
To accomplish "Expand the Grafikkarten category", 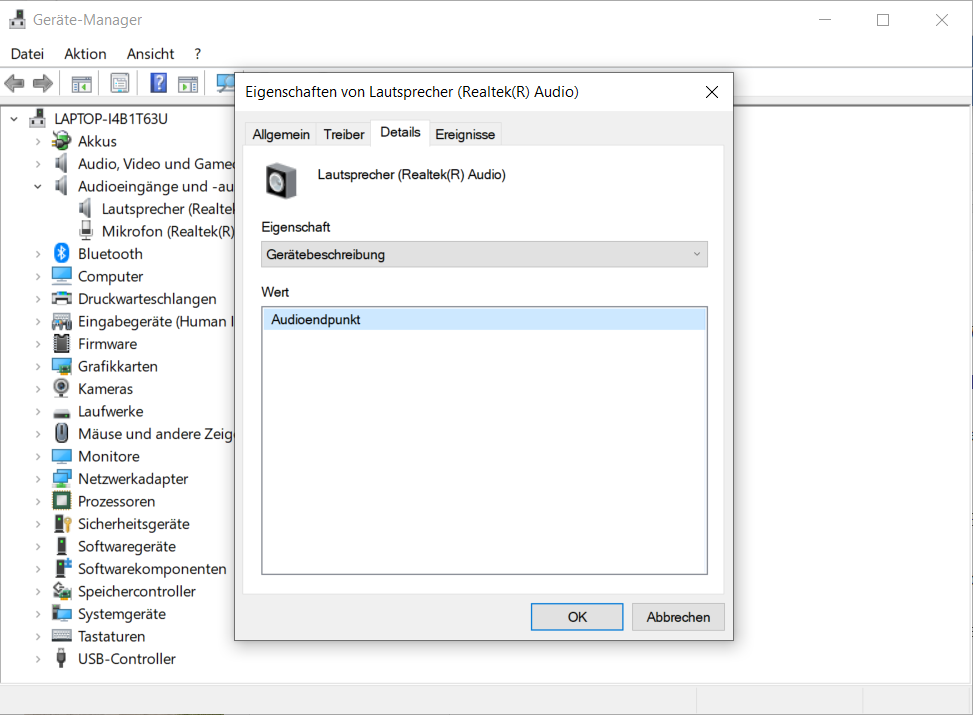I will click(38, 367).
